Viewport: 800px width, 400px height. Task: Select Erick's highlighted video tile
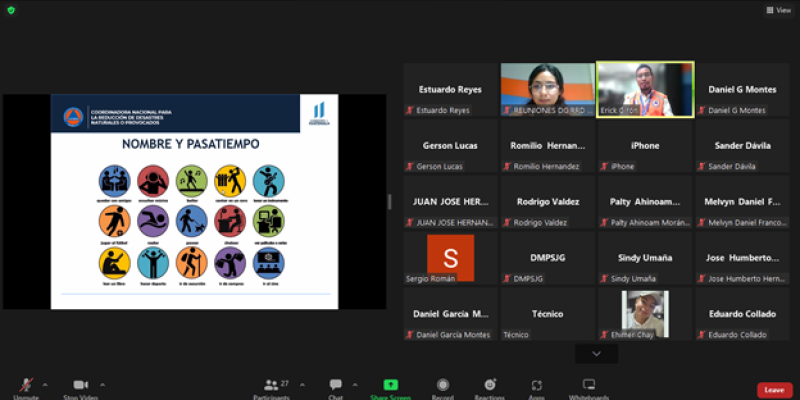coord(645,90)
